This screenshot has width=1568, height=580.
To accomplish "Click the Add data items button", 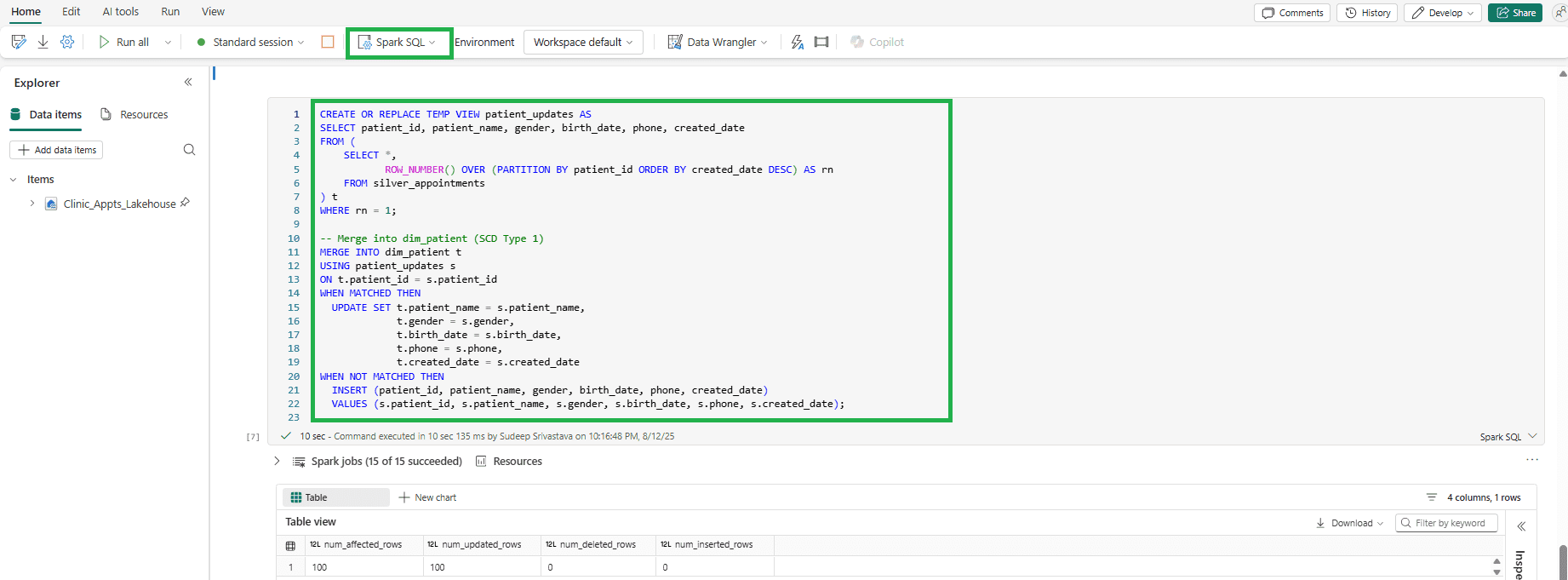I will [57, 150].
